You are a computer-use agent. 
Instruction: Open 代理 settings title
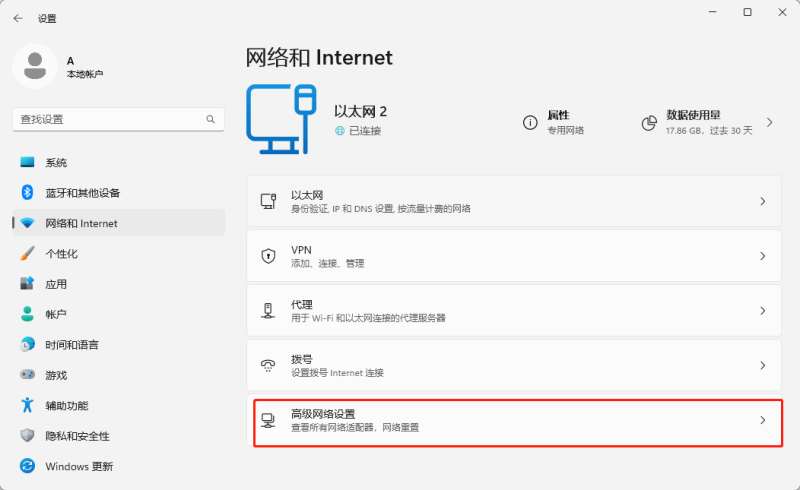[302, 304]
